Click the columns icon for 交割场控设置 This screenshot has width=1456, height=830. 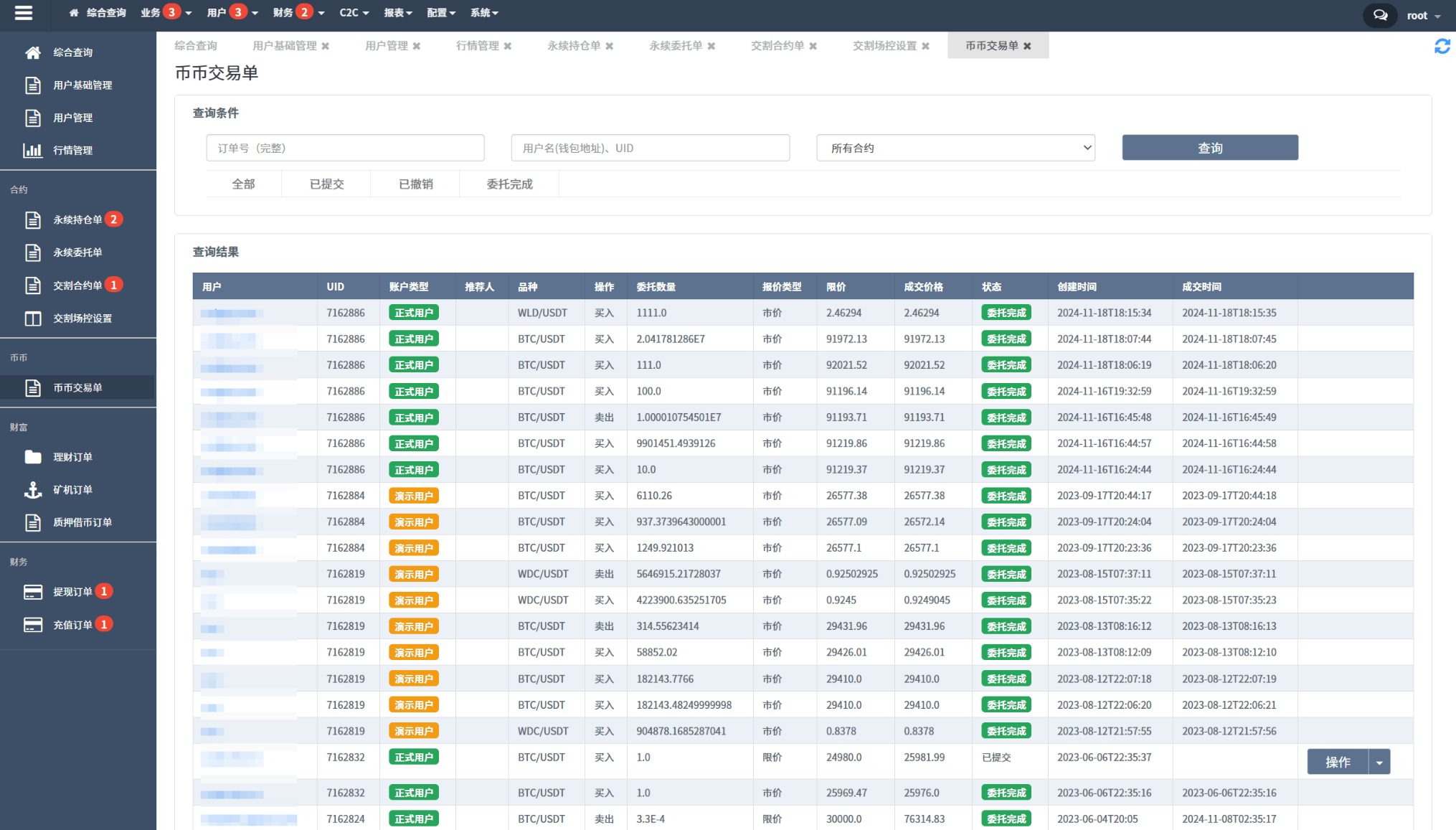(x=33, y=319)
